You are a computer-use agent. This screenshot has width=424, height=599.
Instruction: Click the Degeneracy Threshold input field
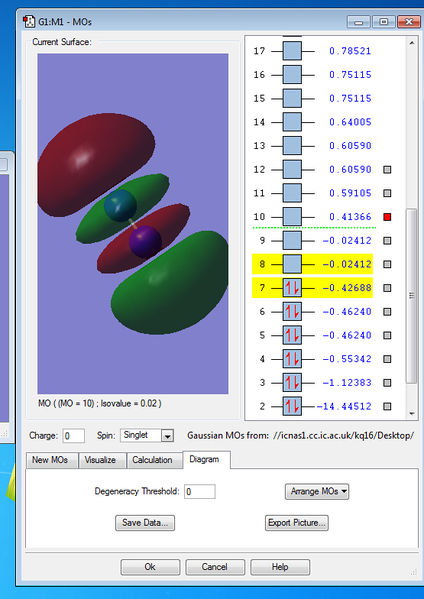(x=200, y=491)
